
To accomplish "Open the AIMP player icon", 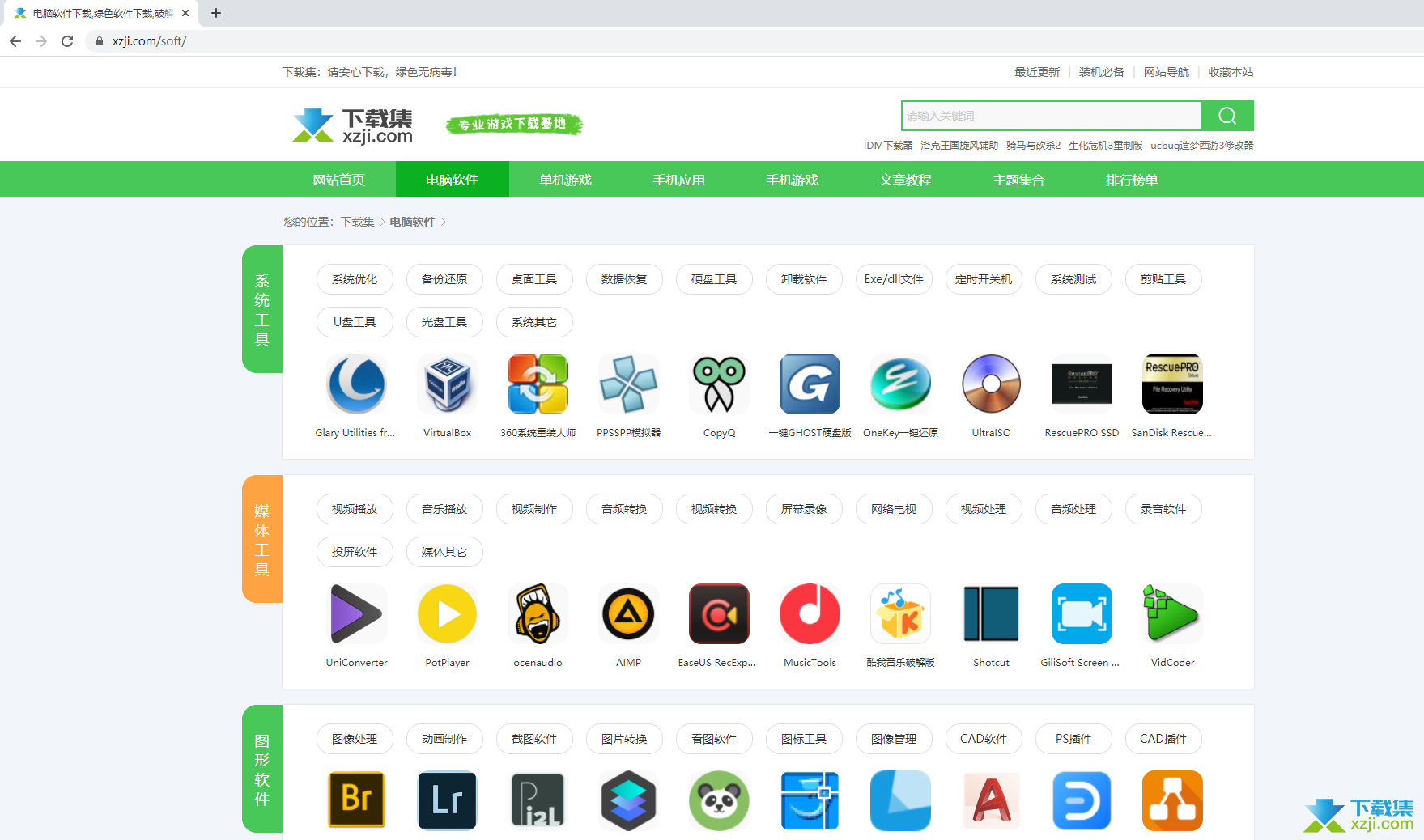I will tap(628, 614).
